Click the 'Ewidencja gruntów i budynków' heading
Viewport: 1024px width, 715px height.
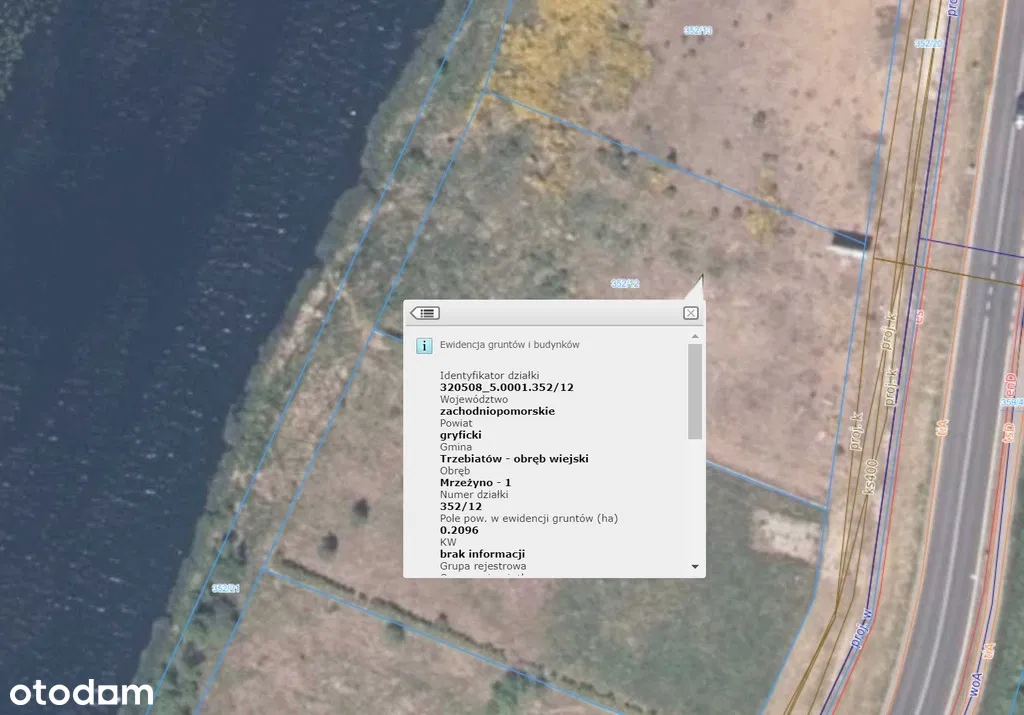509,345
